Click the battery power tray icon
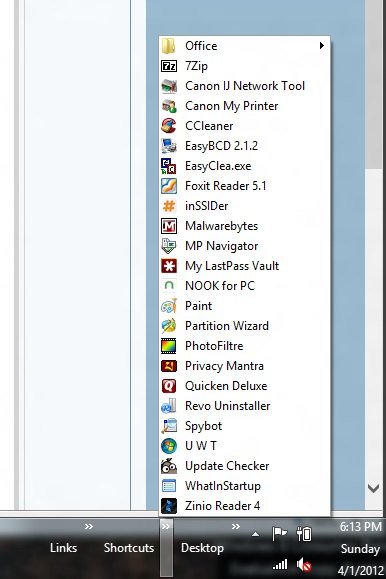 point(304,534)
